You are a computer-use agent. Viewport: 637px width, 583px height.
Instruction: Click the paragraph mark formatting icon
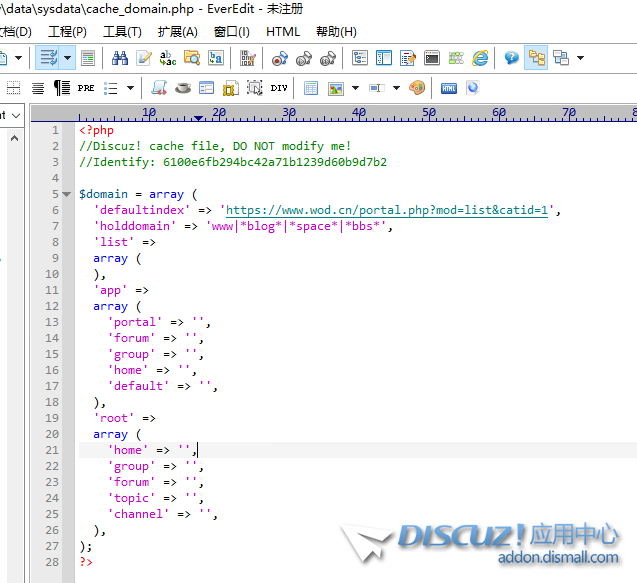click(x=62, y=88)
